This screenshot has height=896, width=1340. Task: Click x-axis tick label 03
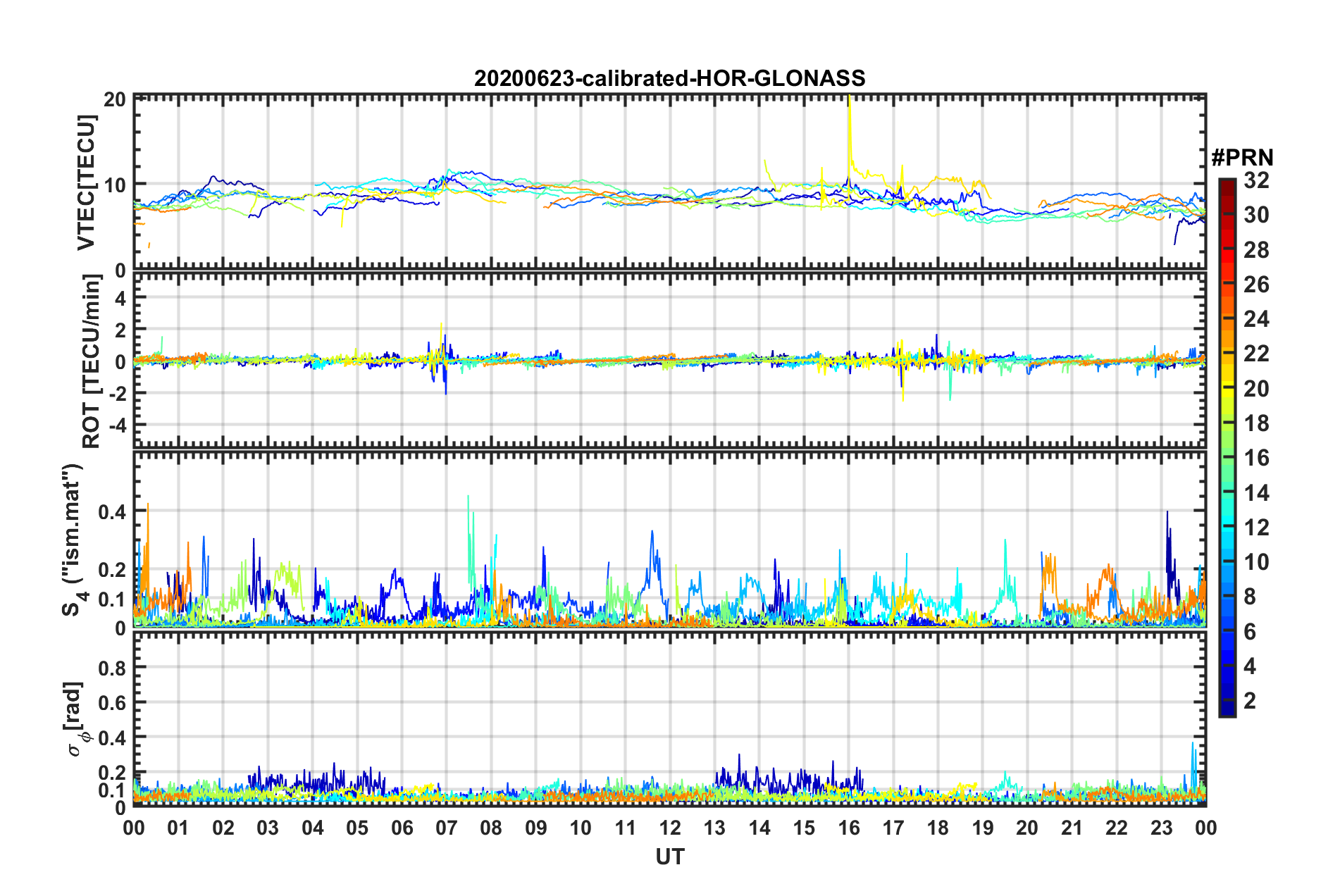click(268, 828)
